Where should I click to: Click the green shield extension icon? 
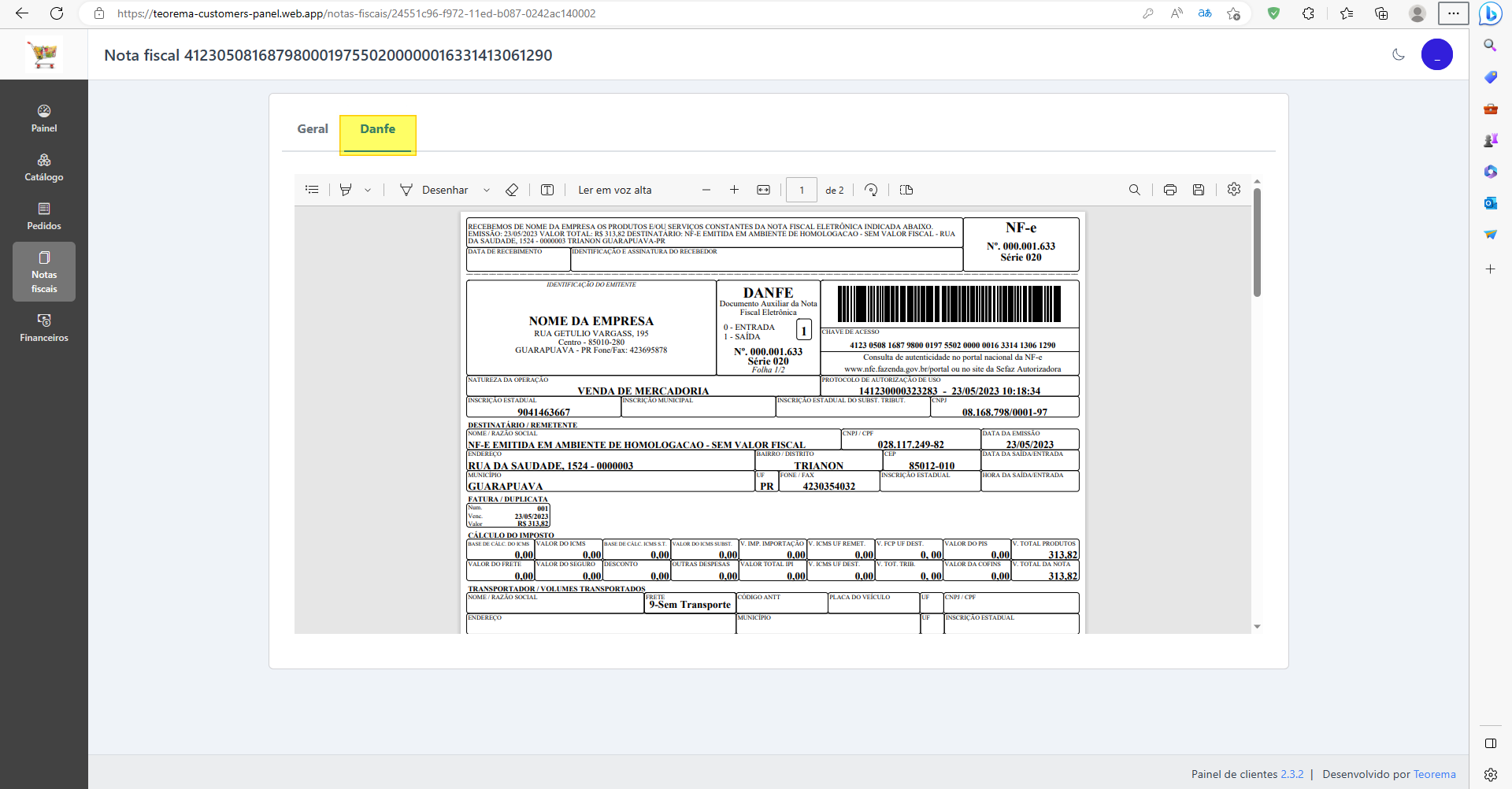pyautogui.click(x=1273, y=13)
